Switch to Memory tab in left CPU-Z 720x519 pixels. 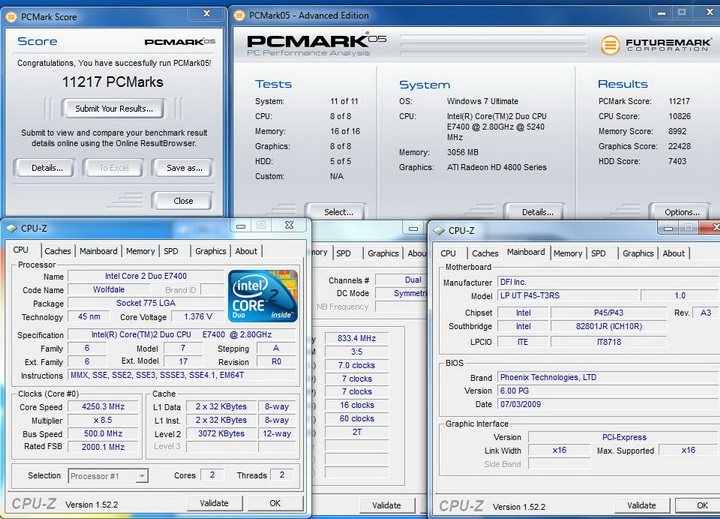click(141, 251)
